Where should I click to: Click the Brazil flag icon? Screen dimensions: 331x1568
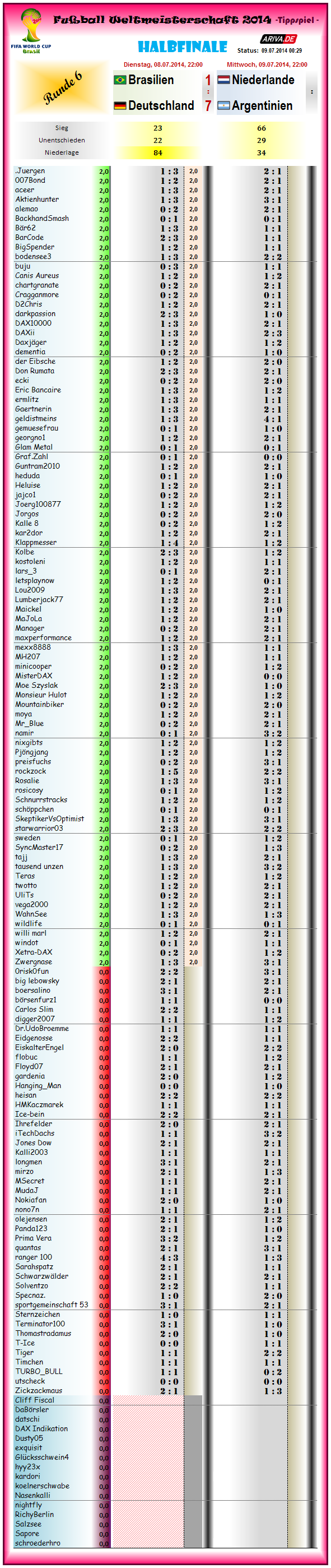coord(120,80)
